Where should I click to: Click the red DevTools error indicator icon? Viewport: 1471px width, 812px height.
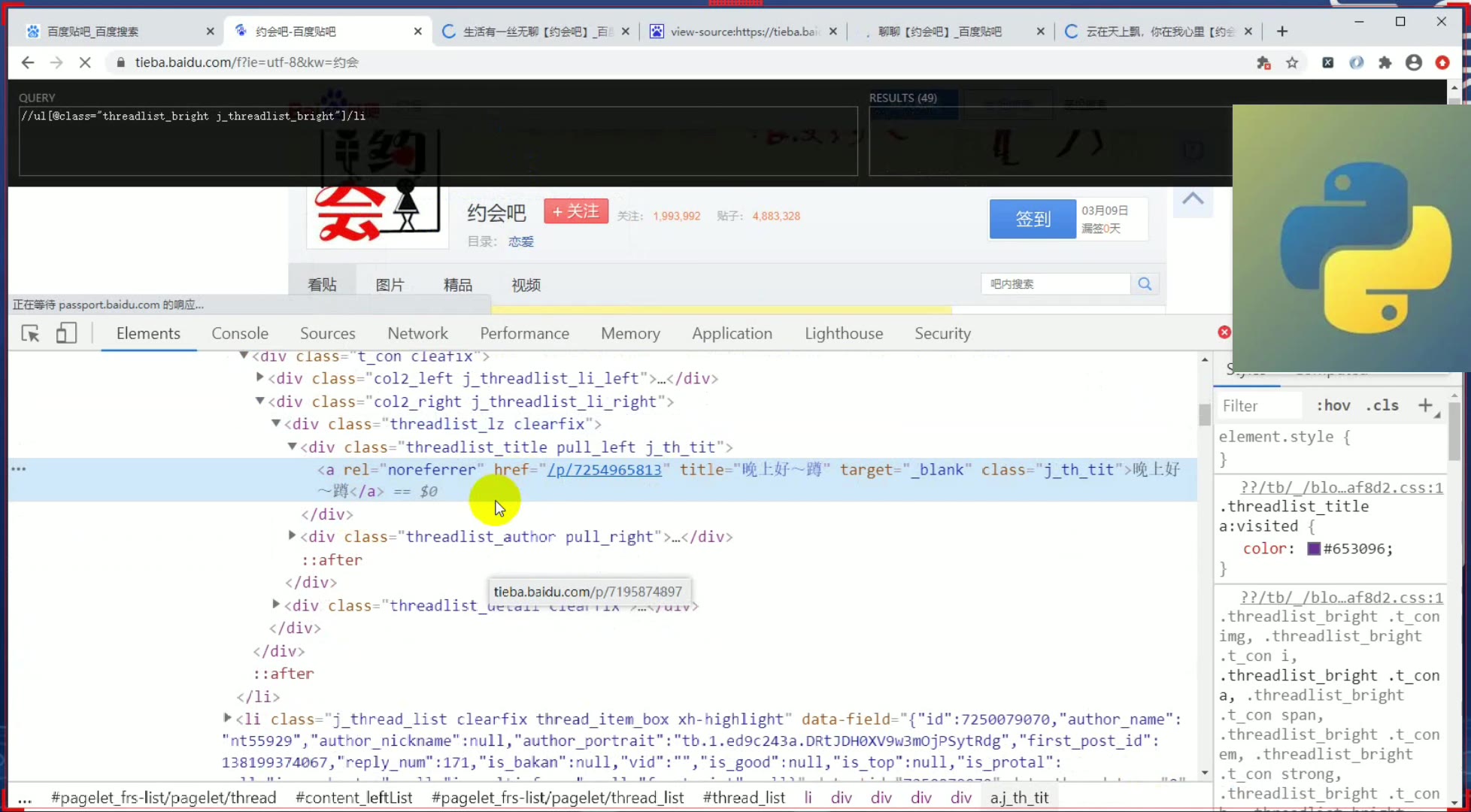1224,332
